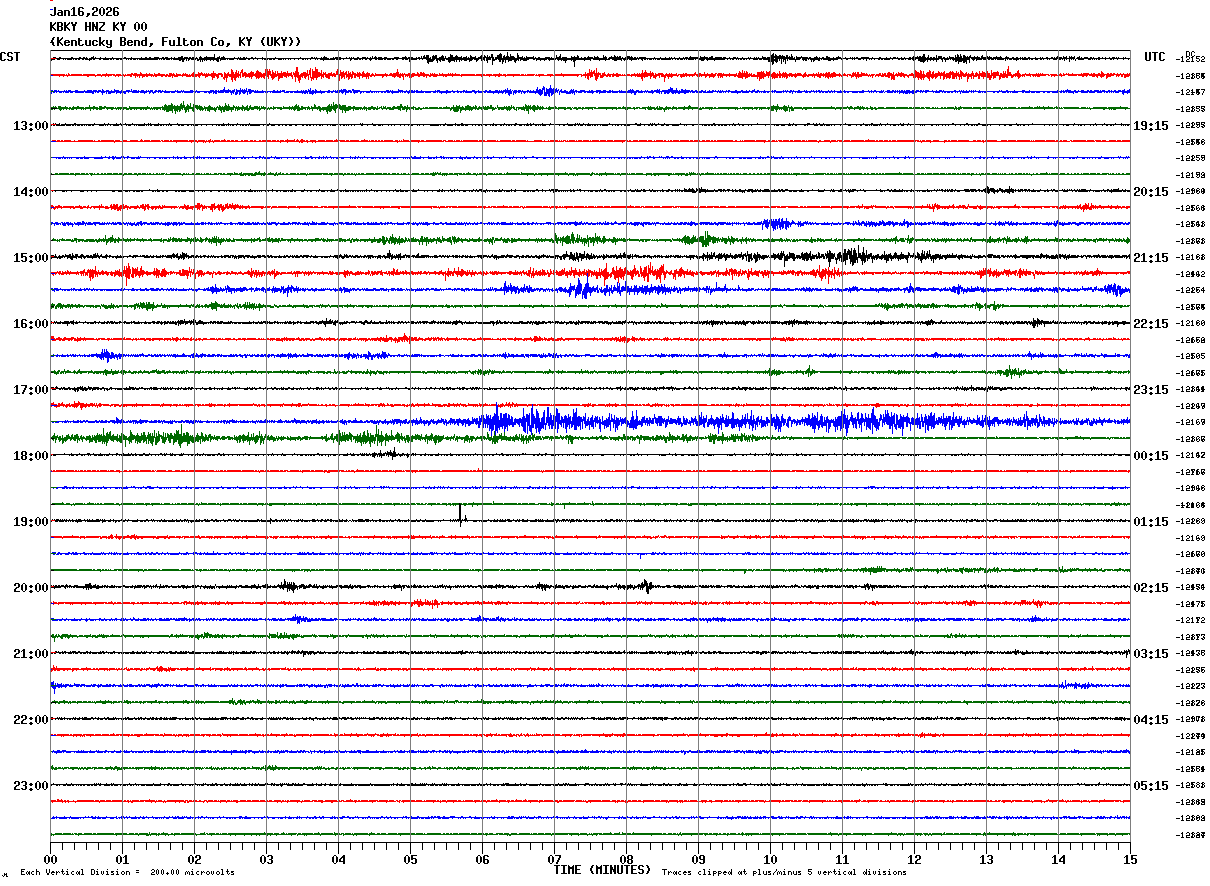
Task: Click minute tick label 08 on x-axis
Action: tap(626, 859)
